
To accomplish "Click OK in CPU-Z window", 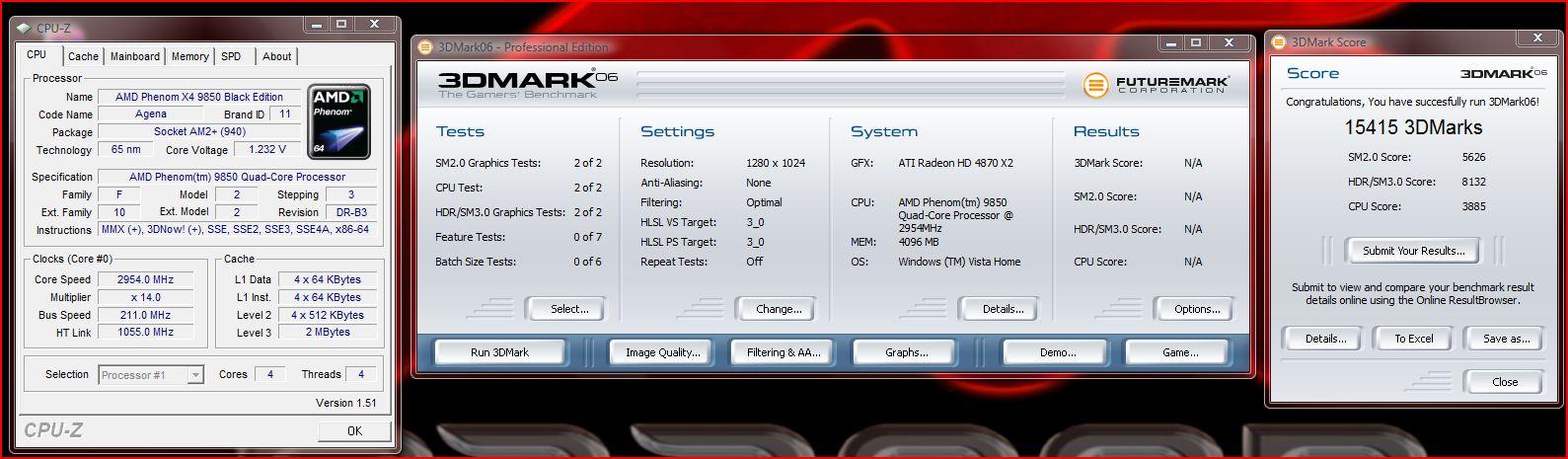I will [x=355, y=431].
